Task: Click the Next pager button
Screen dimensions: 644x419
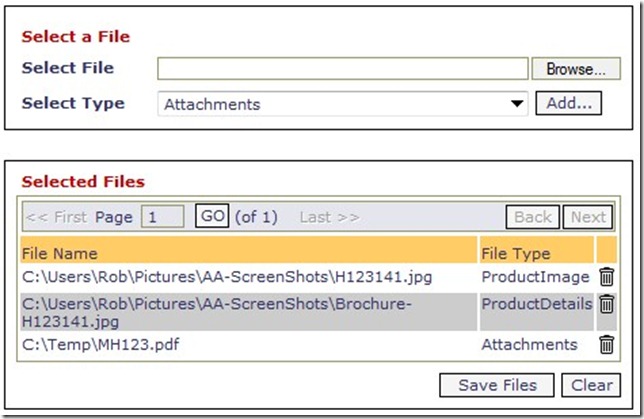Action: coord(587,217)
